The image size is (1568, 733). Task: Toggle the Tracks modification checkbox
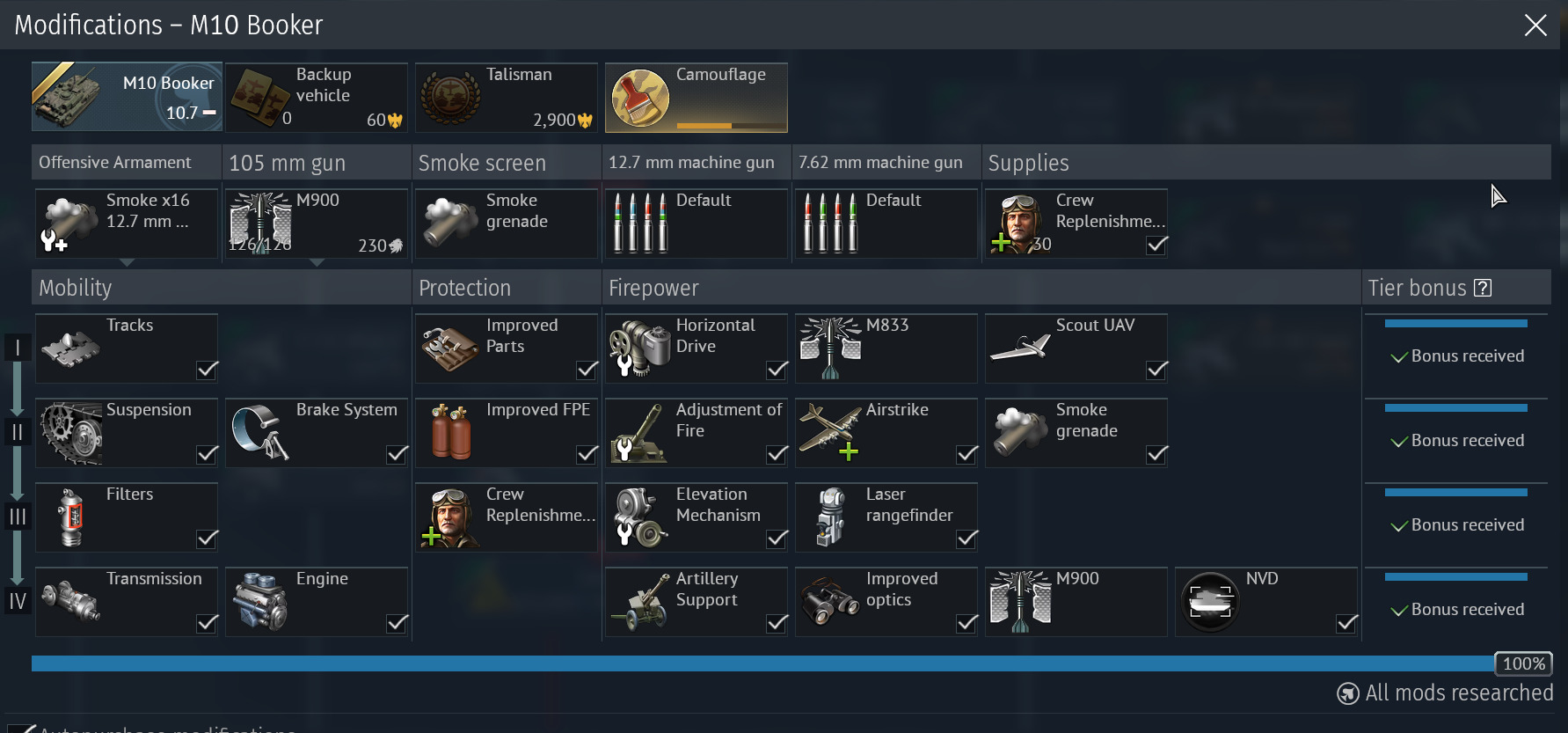pos(208,370)
